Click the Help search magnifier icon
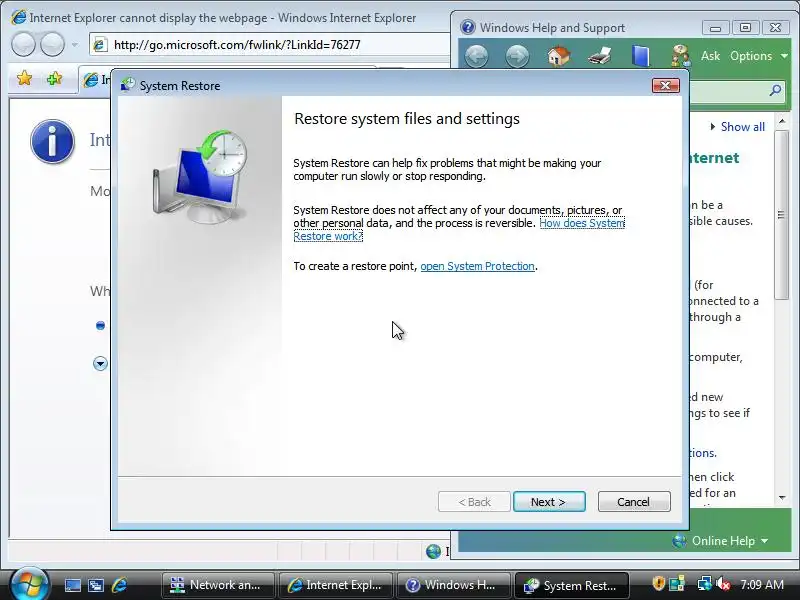800x600 pixels. point(775,91)
